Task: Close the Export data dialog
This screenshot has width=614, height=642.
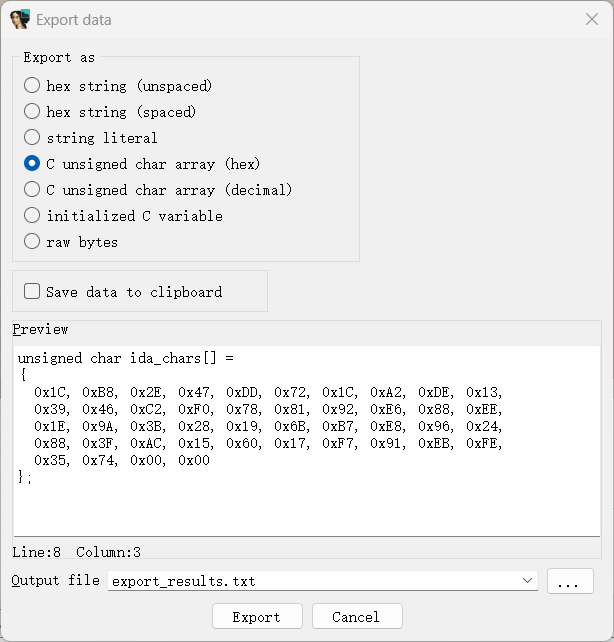Action: 591,19
